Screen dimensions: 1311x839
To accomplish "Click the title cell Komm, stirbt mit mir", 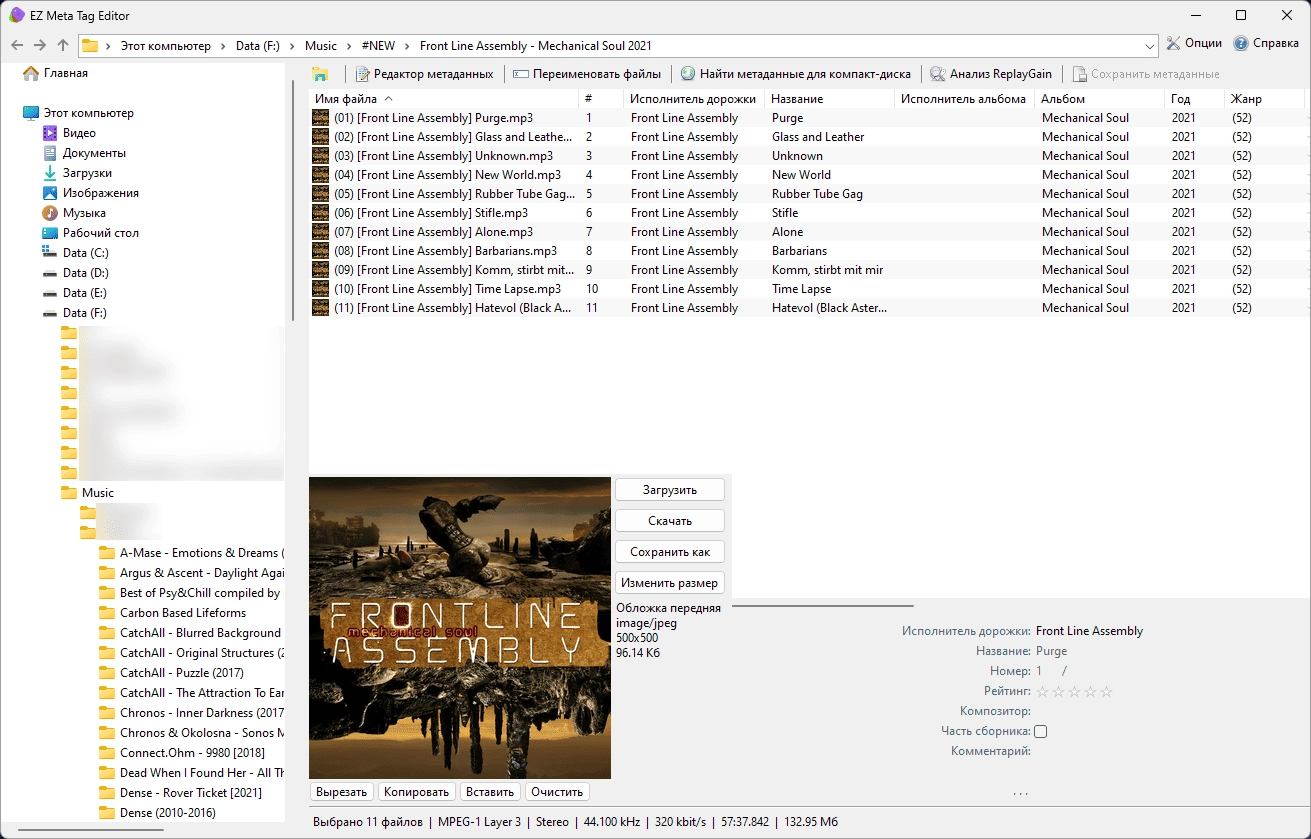I will coord(827,270).
